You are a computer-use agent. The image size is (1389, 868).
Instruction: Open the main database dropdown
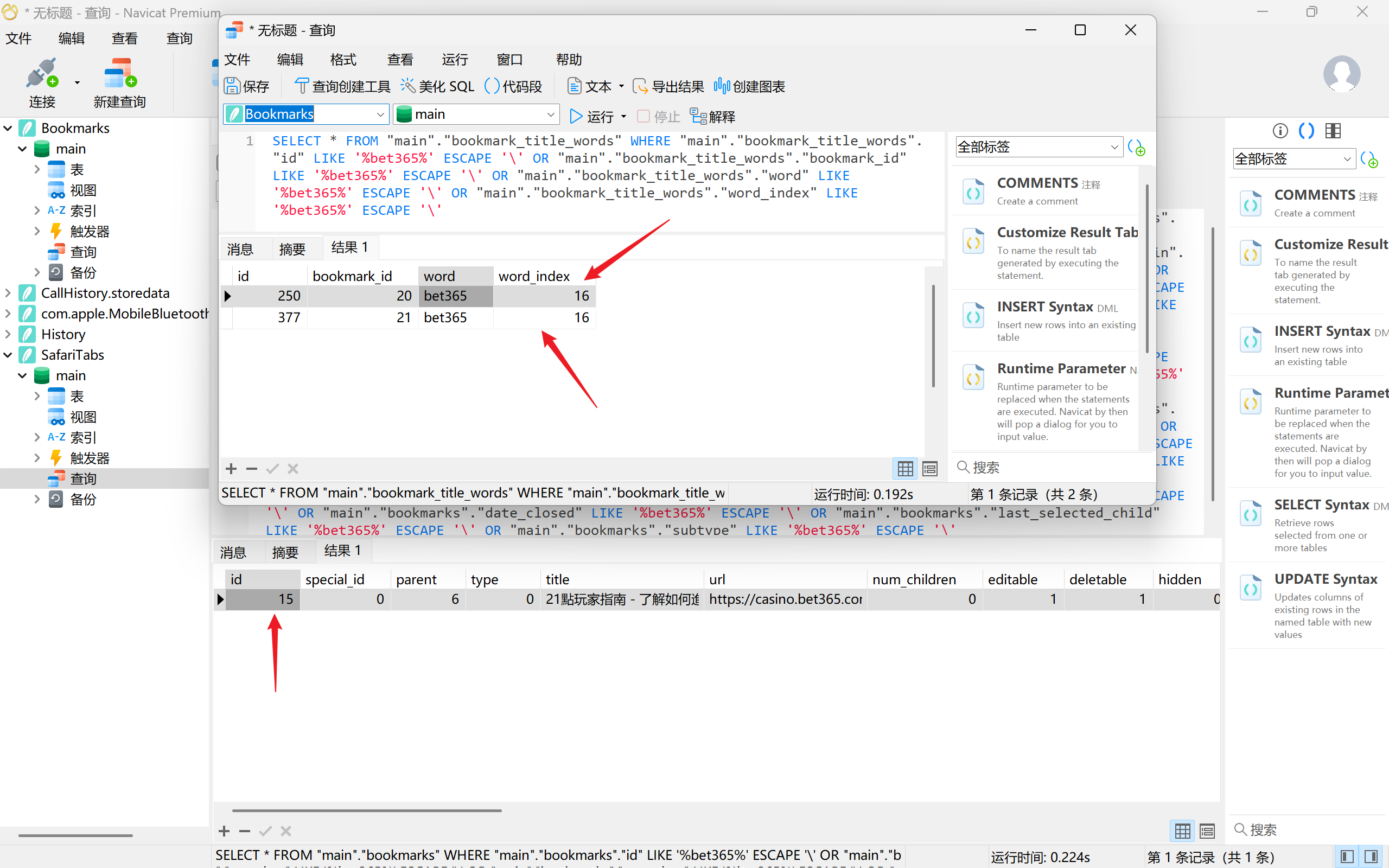550,114
